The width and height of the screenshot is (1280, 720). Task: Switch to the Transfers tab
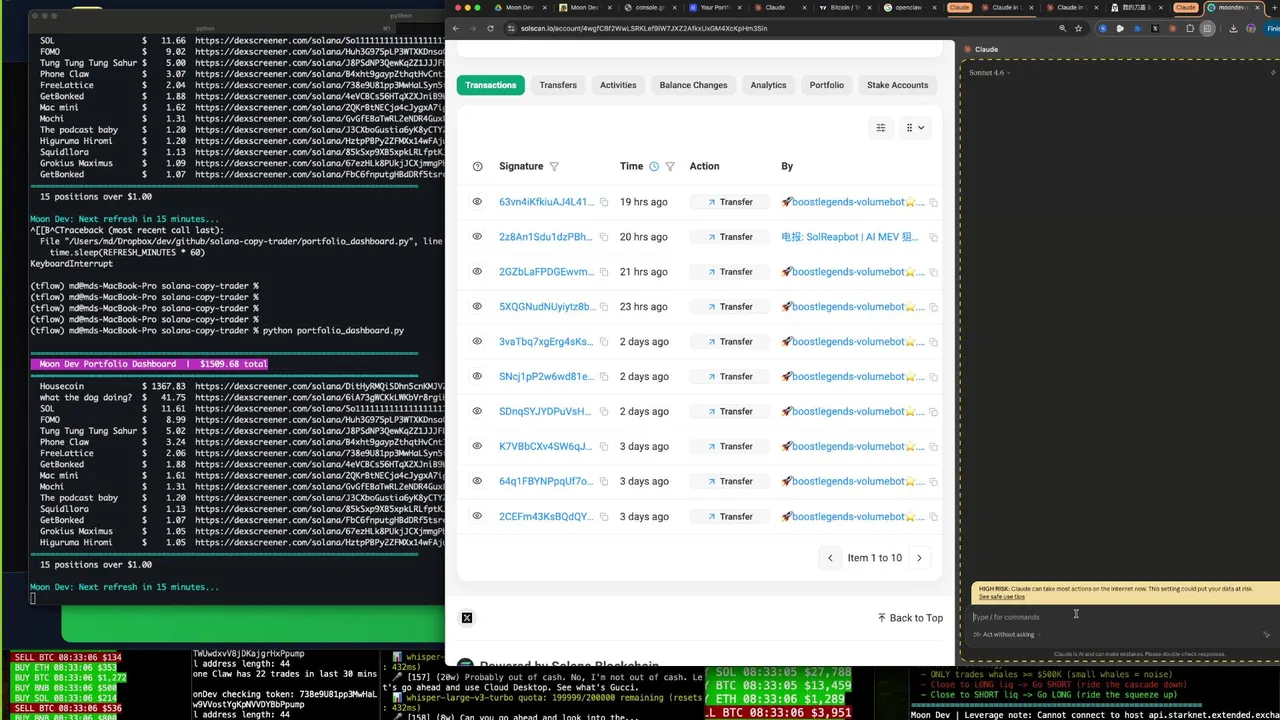coord(558,85)
